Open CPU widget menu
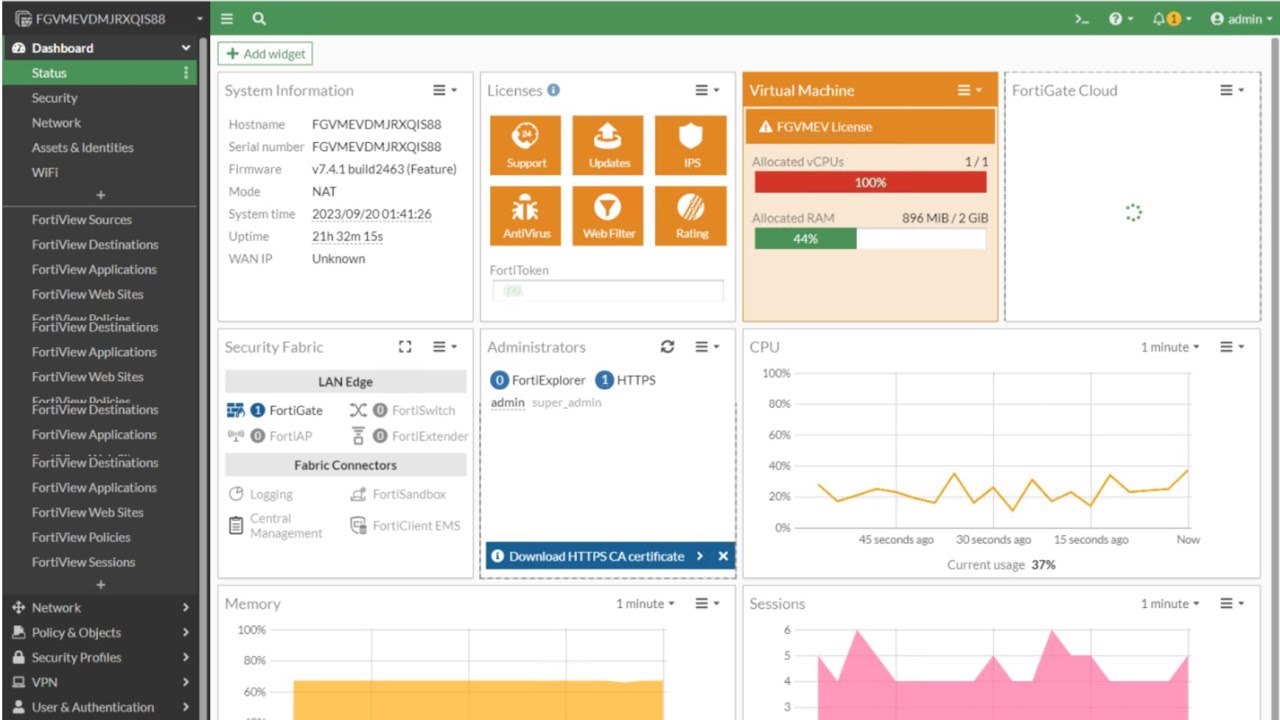 point(1232,347)
